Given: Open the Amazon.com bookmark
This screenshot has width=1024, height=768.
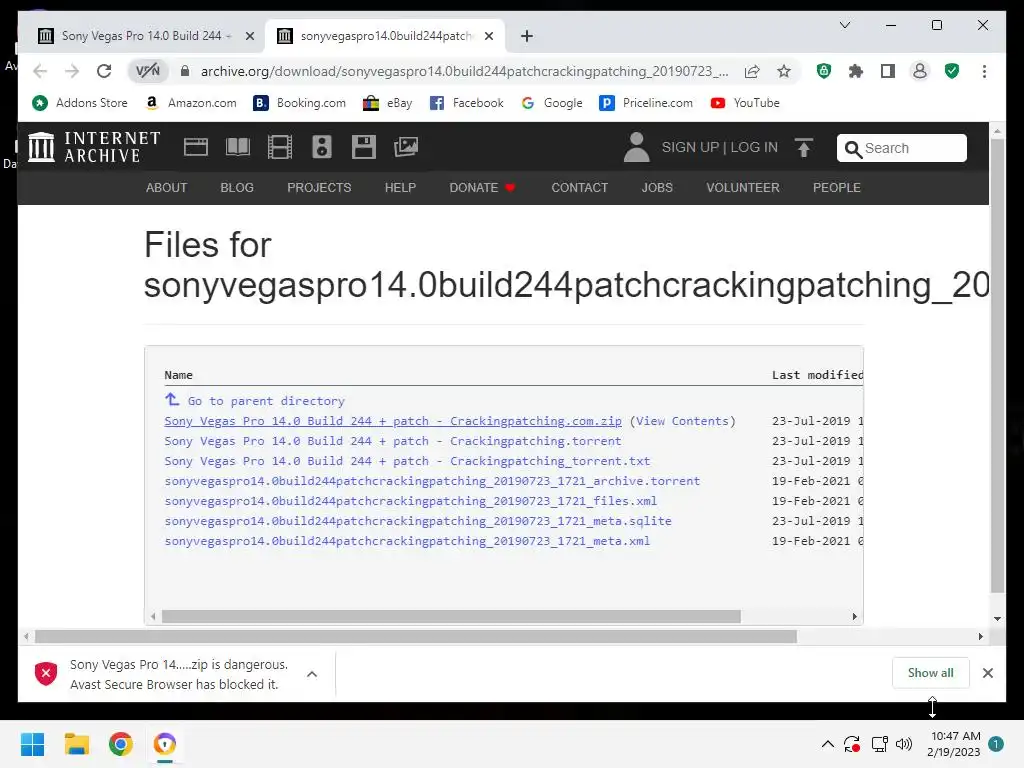Looking at the screenshot, I should (x=191, y=103).
